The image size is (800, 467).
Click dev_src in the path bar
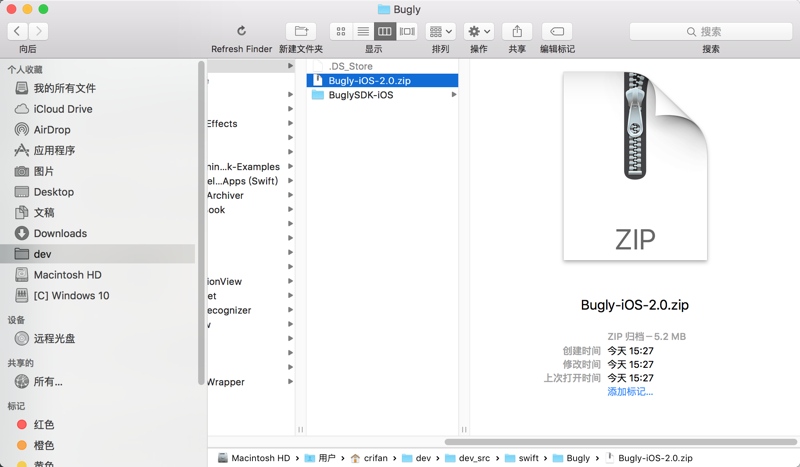[468, 458]
